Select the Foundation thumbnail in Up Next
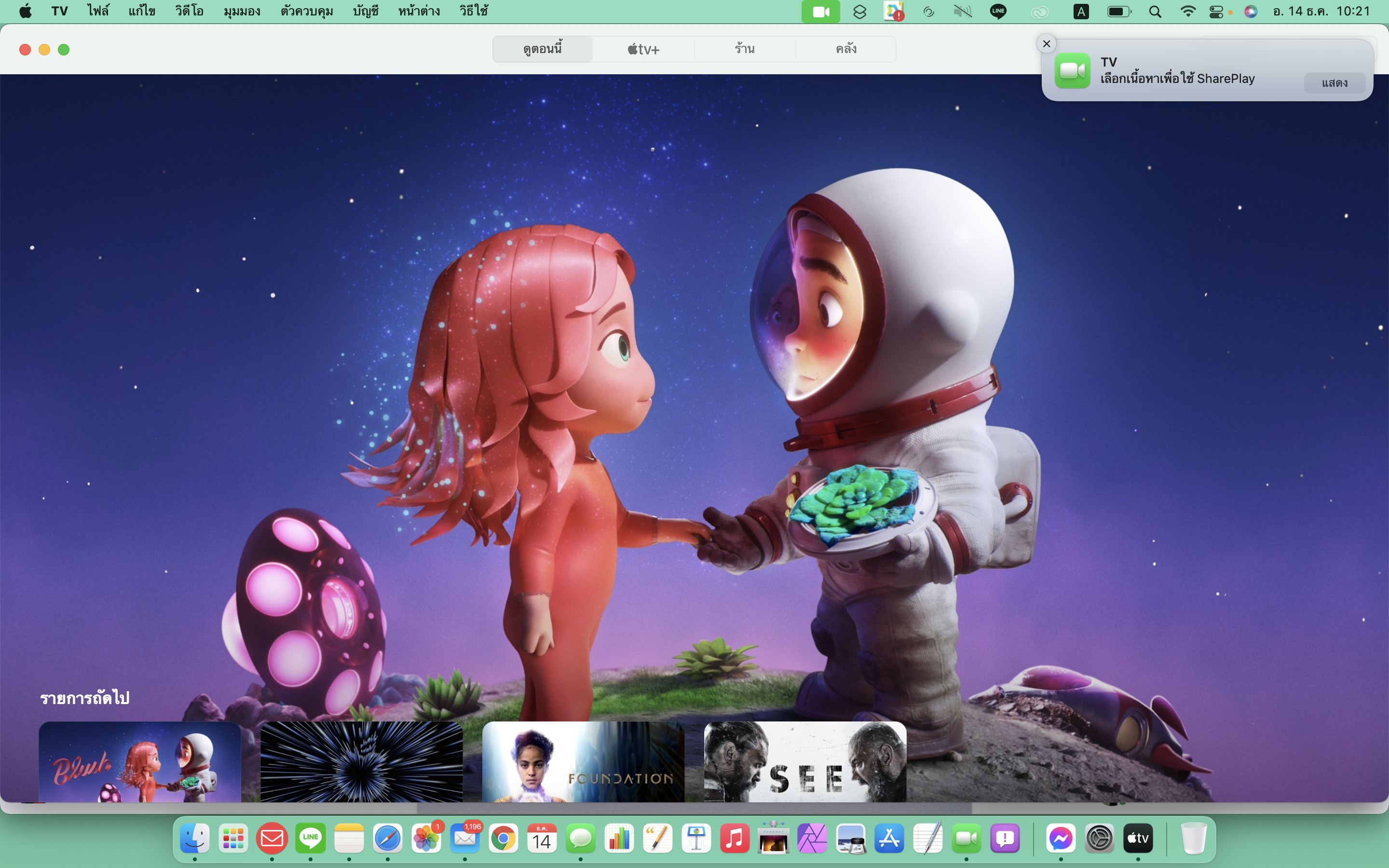Viewport: 1389px width, 868px height. (583, 762)
